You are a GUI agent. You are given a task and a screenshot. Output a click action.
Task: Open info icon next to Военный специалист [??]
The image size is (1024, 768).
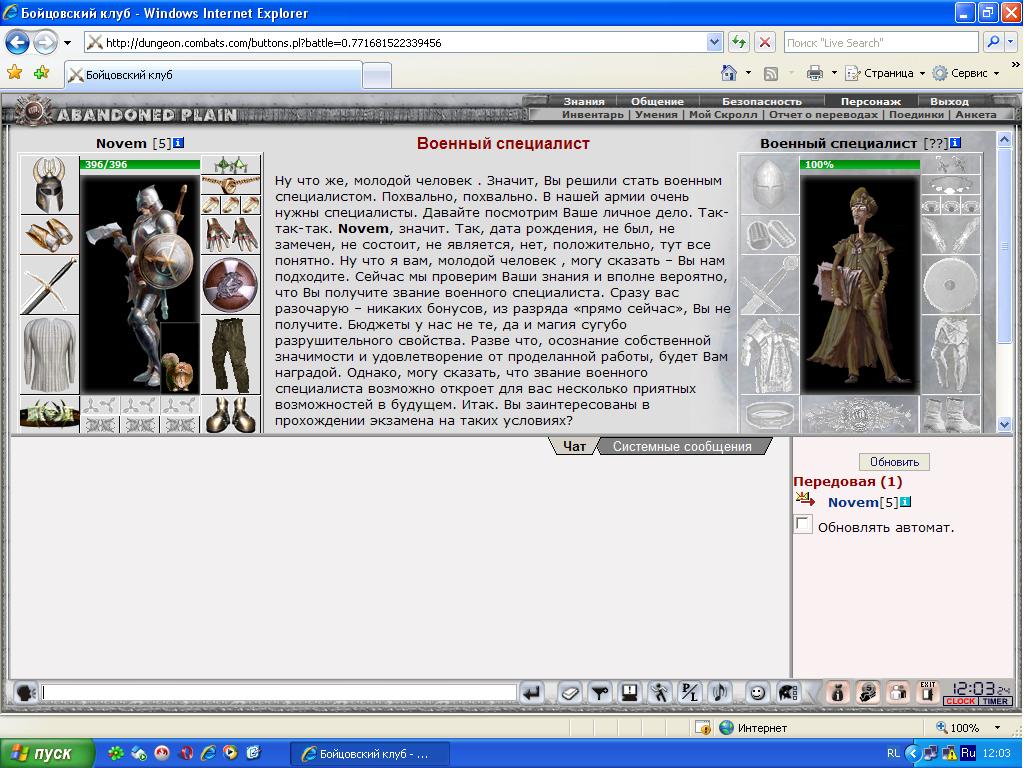955,143
